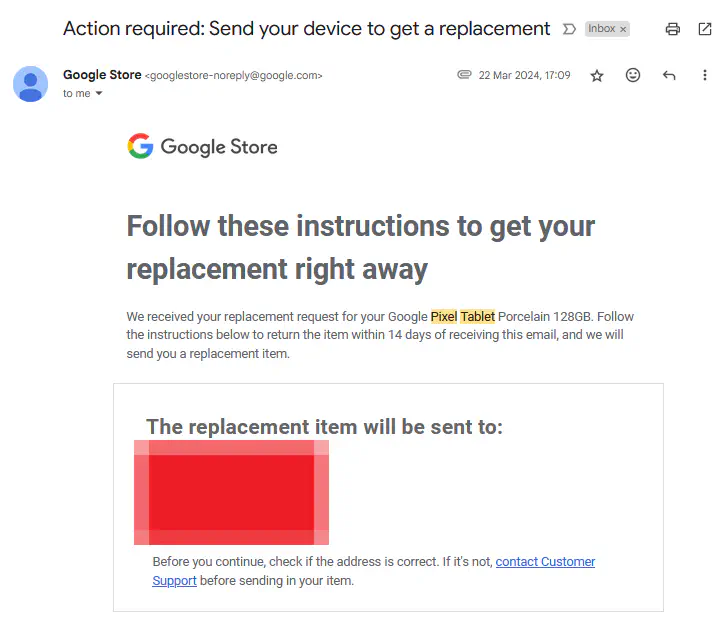Click the googlestore-noreply email address
722x620 pixels.
(x=234, y=76)
